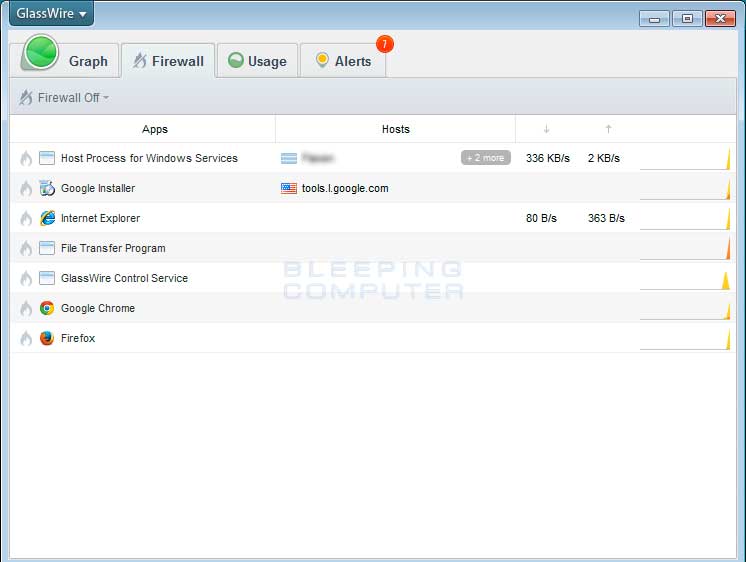The image size is (746, 562).
Task: Click the 363 B/s upload value
Action: [606, 218]
